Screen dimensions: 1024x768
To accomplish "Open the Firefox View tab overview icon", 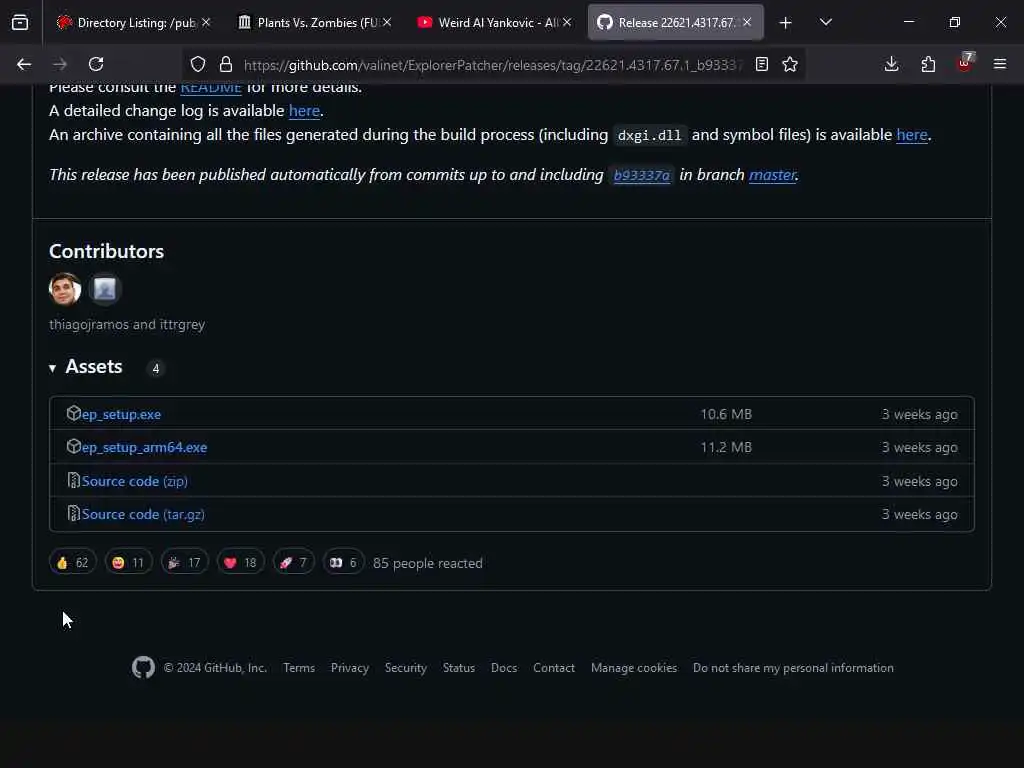I will point(20,22).
